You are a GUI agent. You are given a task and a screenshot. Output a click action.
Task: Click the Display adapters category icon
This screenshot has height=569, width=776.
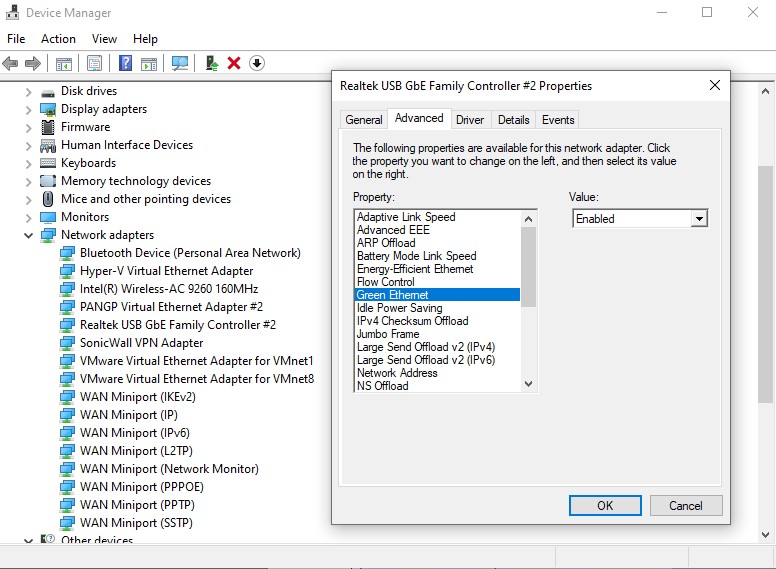pyautogui.click(x=48, y=109)
